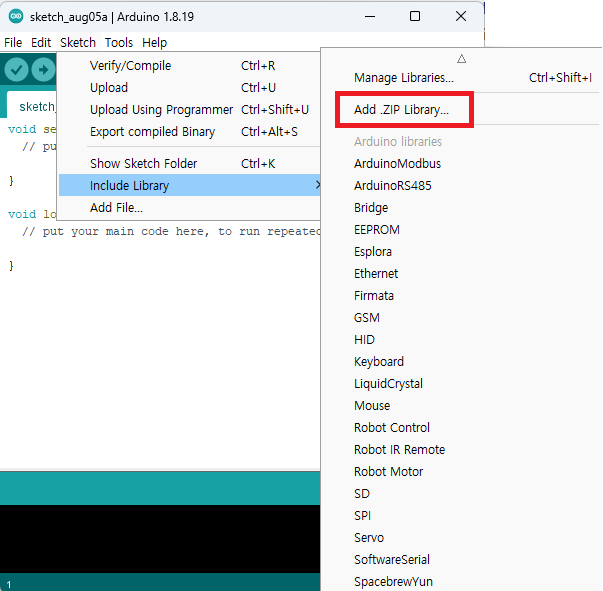
Task: Minimize the Arduino window
Action: point(370,17)
